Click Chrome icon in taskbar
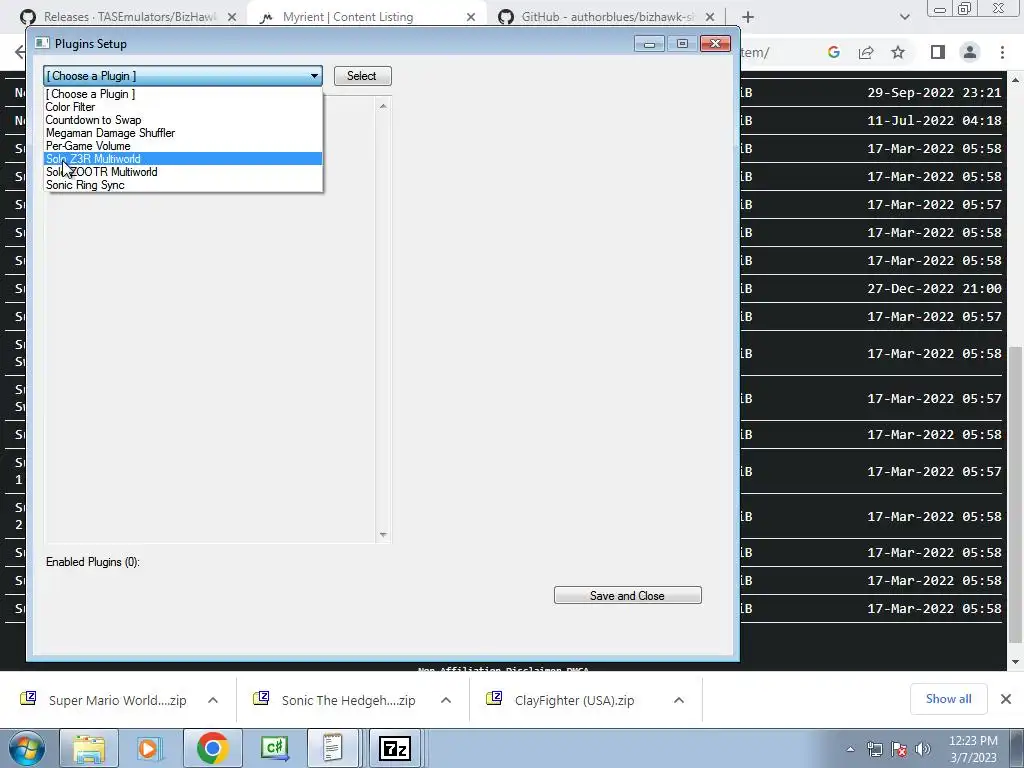The height and width of the screenshot is (768, 1024). pyautogui.click(x=212, y=748)
